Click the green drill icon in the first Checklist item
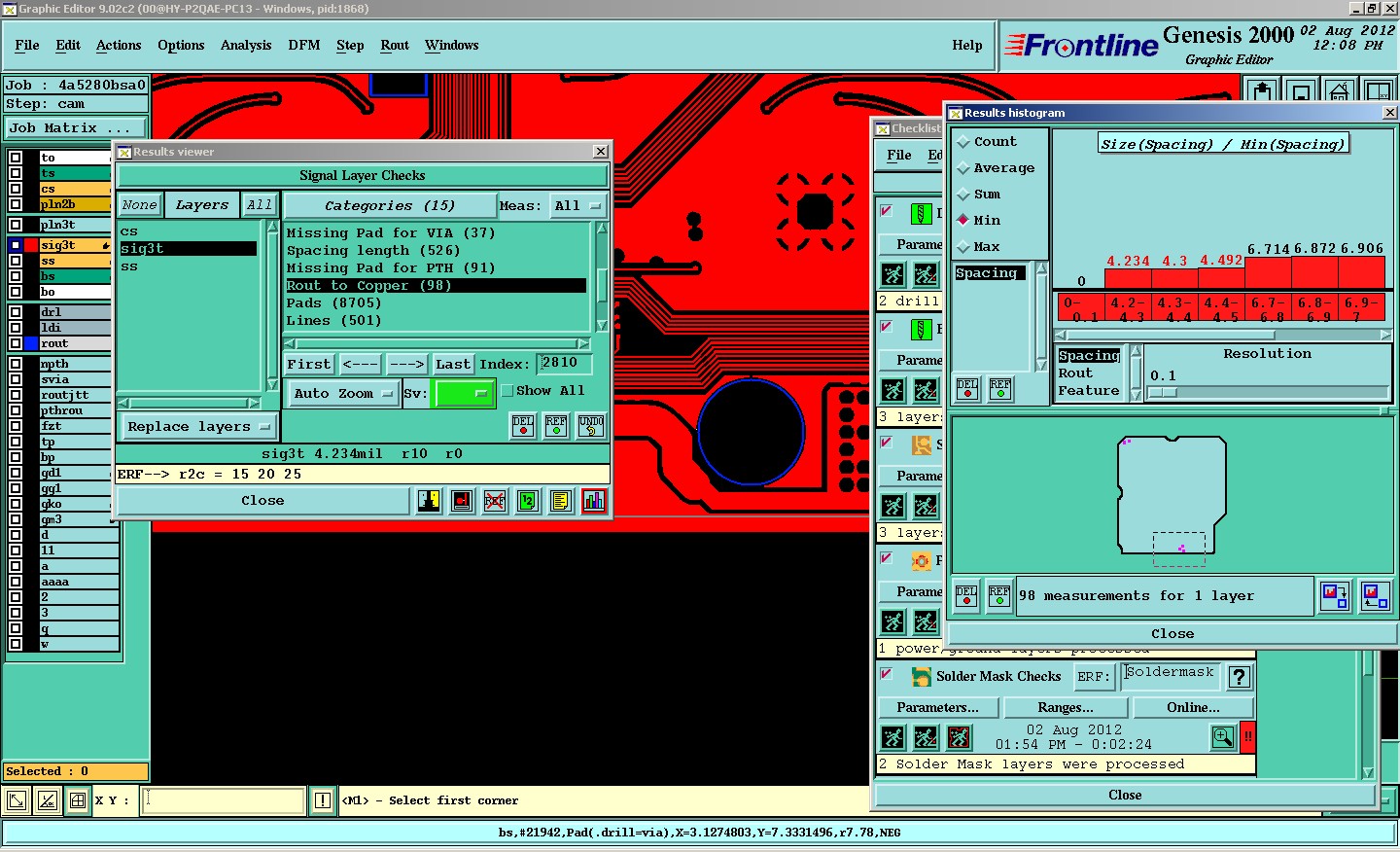 coord(921,213)
